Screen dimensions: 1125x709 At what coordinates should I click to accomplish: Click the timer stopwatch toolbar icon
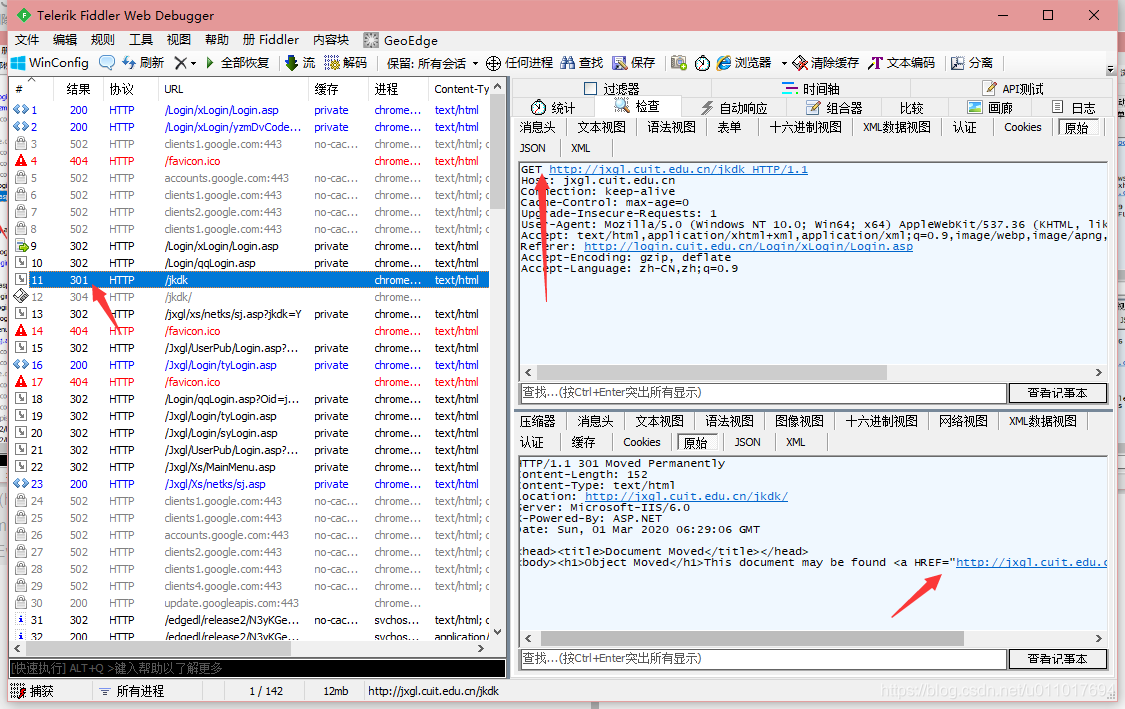702,63
